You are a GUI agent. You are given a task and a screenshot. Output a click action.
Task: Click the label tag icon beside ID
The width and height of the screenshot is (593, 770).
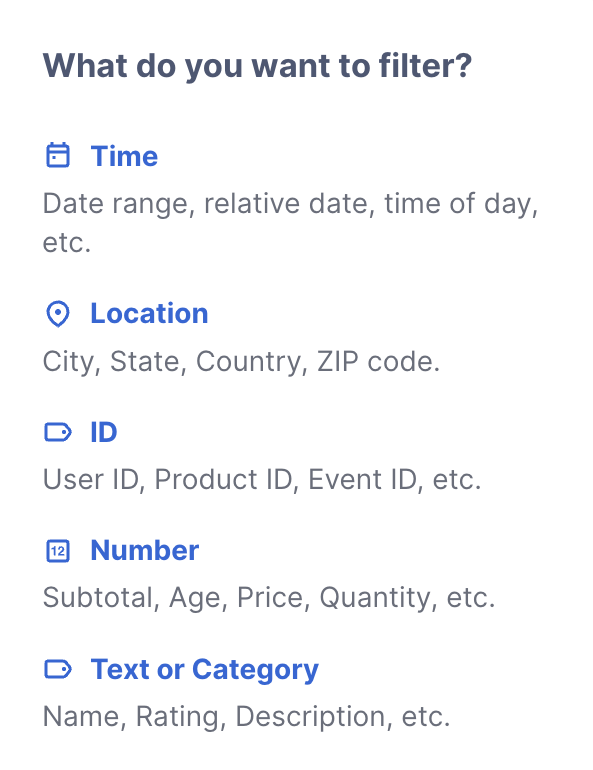[58, 432]
